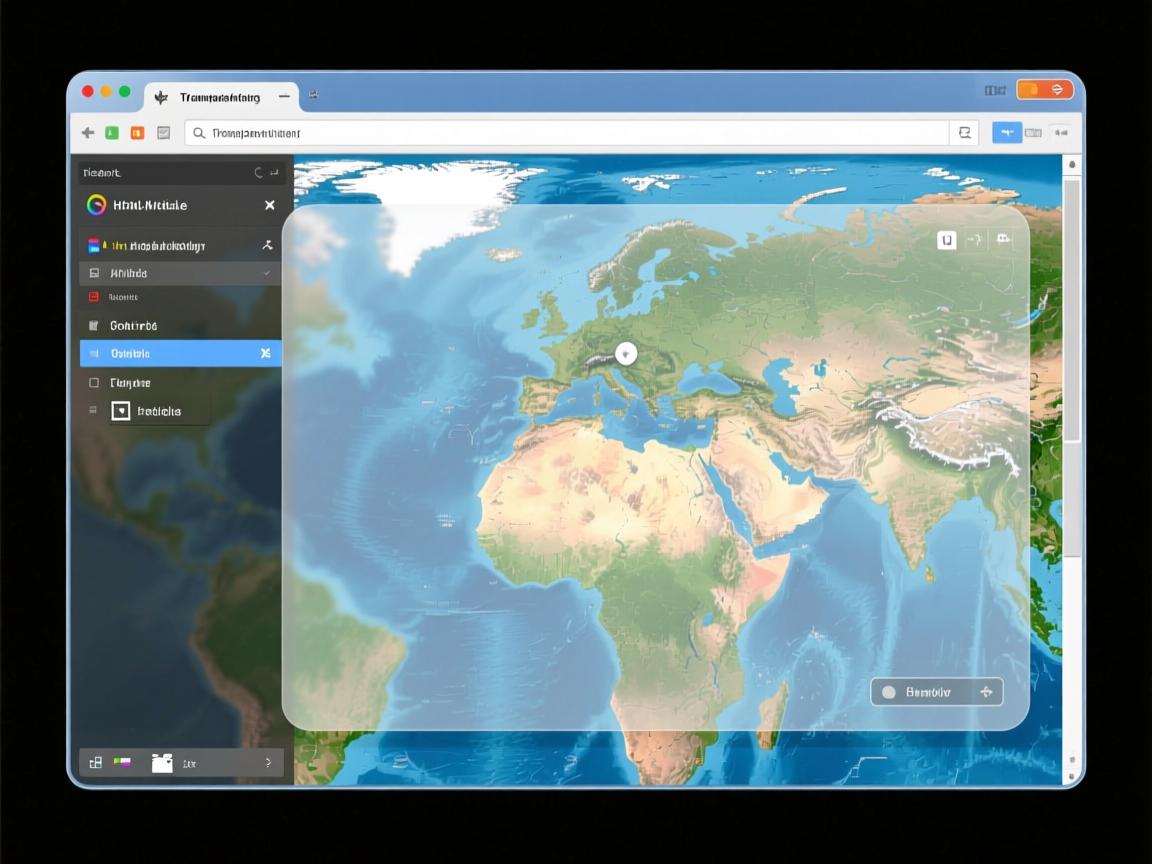
Task: Click the icon at right end of address bar
Action: pos(964,133)
